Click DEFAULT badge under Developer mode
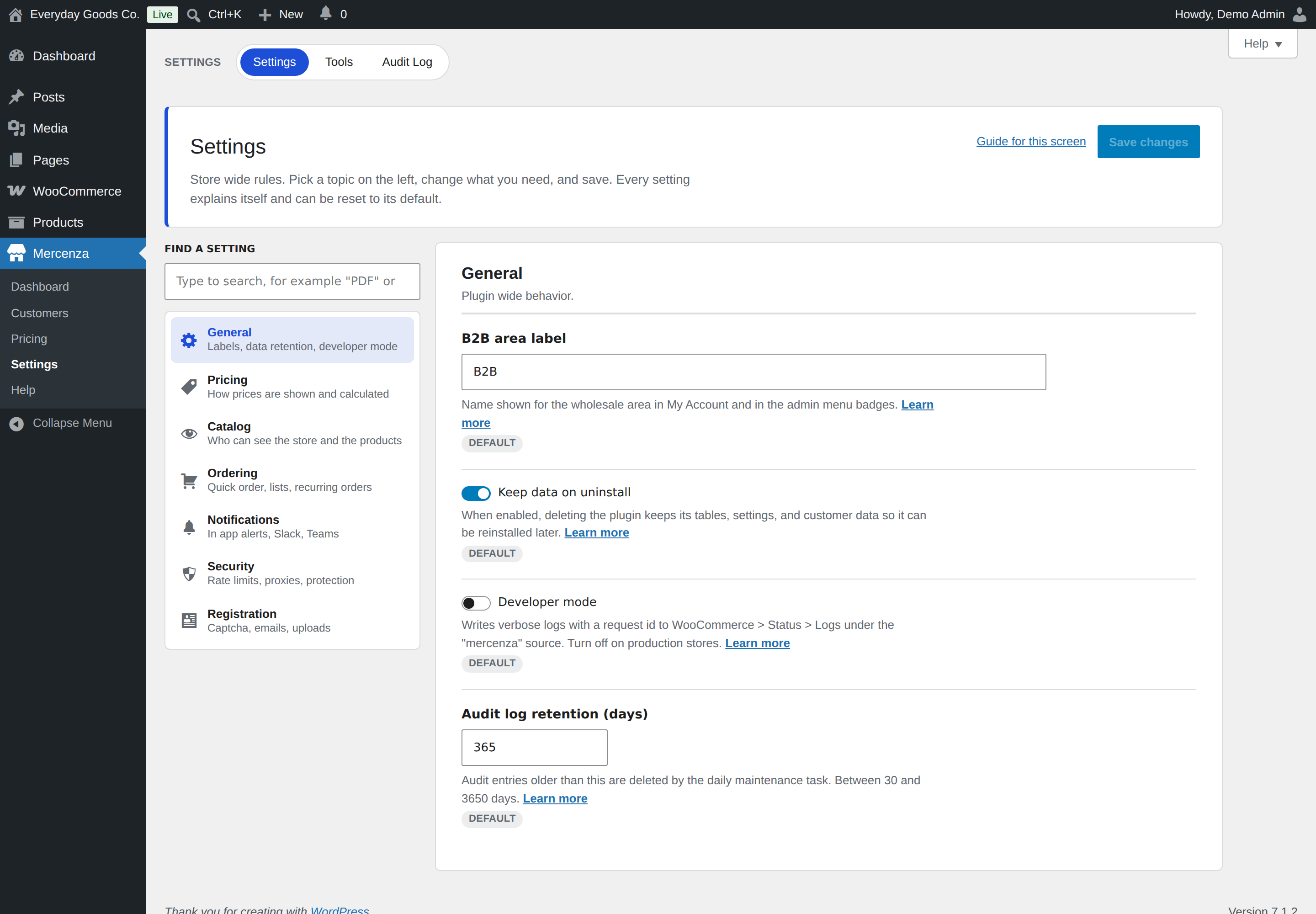The width and height of the screenshot is (1316, 914). [492, 663]
